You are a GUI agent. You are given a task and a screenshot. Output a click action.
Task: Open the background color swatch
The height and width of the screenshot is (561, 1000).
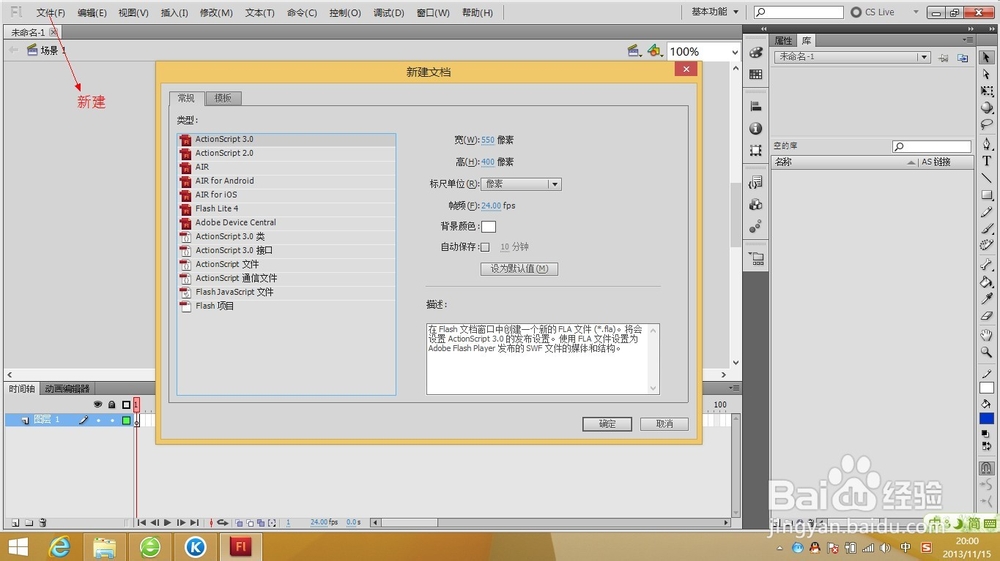[489, 227]
